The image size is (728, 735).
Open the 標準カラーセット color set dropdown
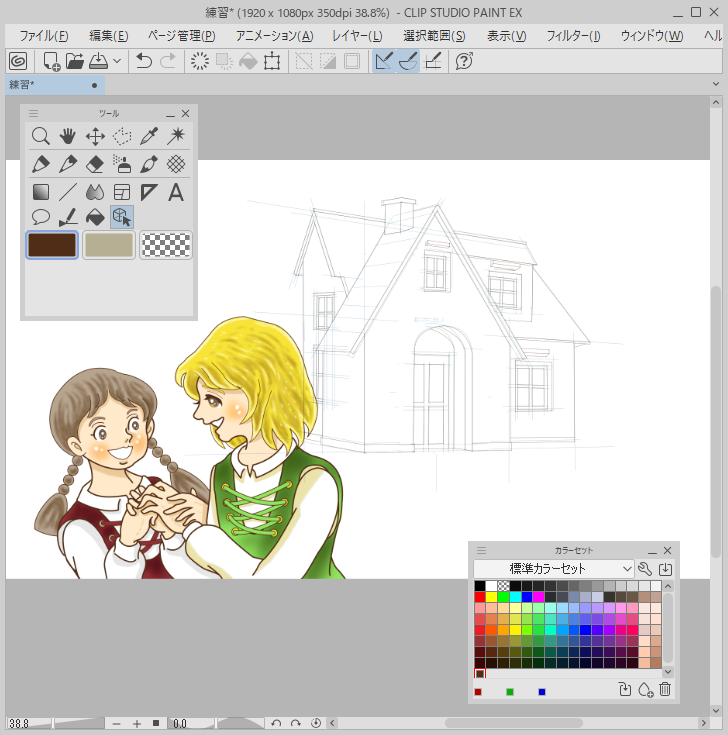553,569
